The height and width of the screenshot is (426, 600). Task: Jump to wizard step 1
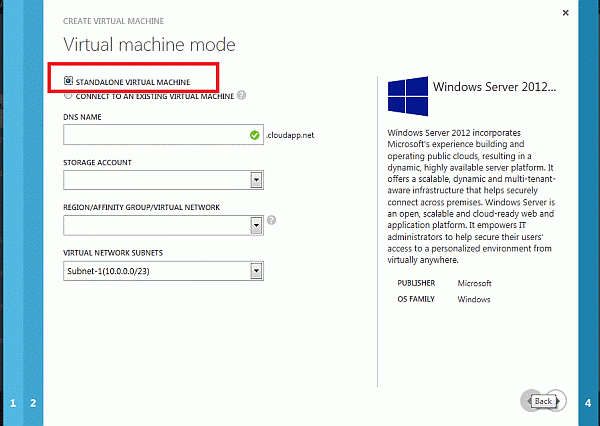point(13,403)
